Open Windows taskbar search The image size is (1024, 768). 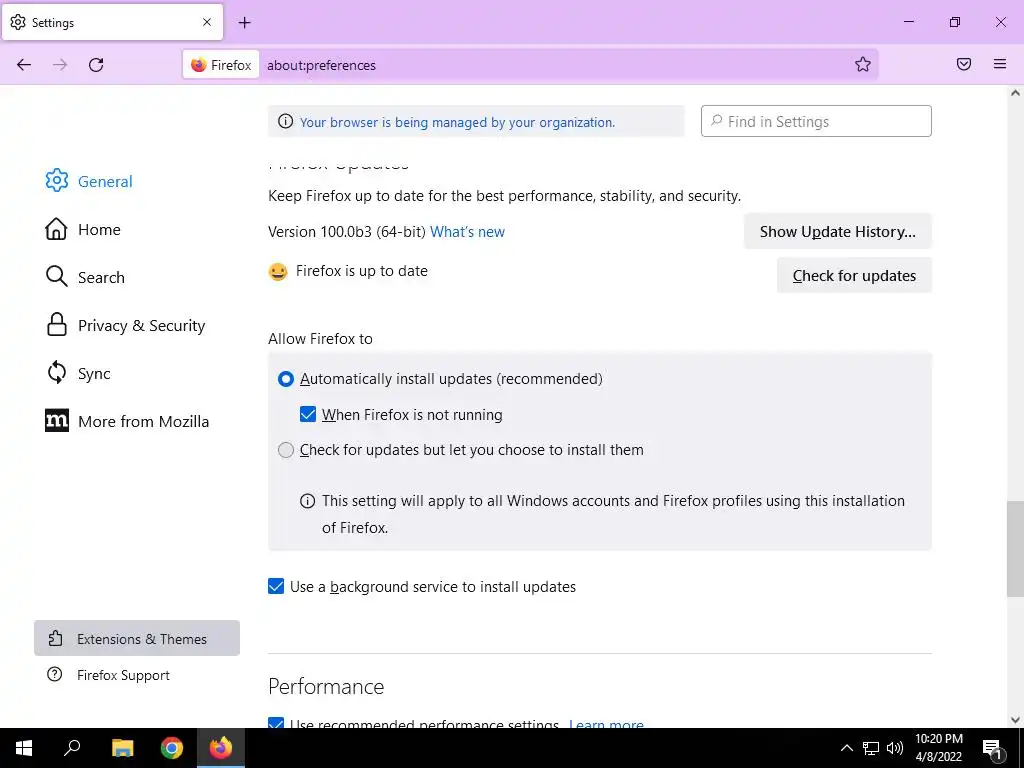click(72, 748)
